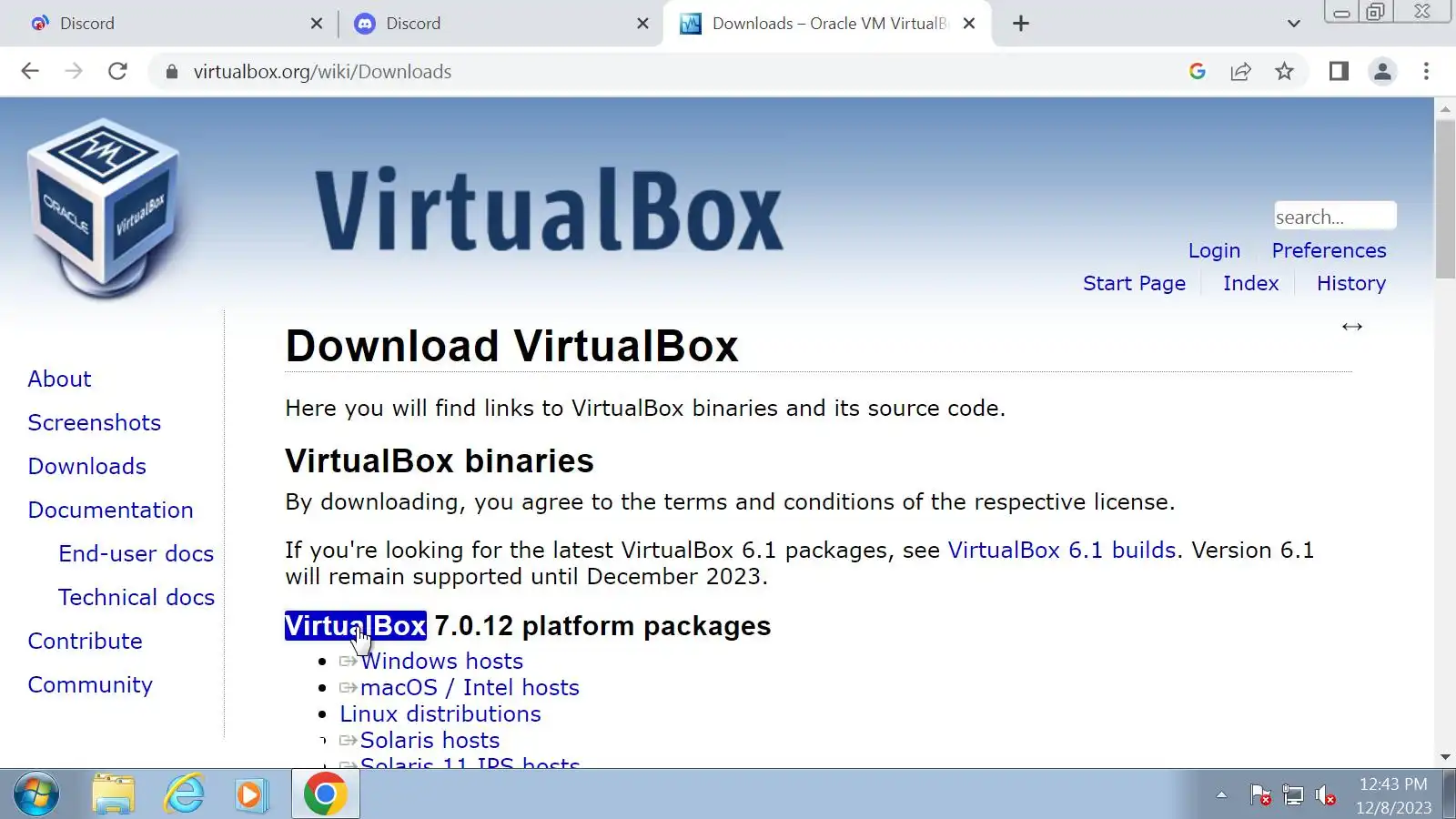Close the second Discord tab
The width and height of the screenshot is (1456, 819).
pyautogui.click(x=643, y=24)
